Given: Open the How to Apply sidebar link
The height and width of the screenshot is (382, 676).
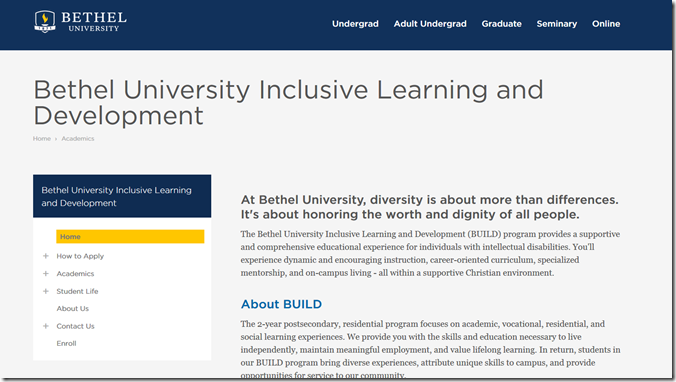Looking at the screenshot, I should click(80, 256).
